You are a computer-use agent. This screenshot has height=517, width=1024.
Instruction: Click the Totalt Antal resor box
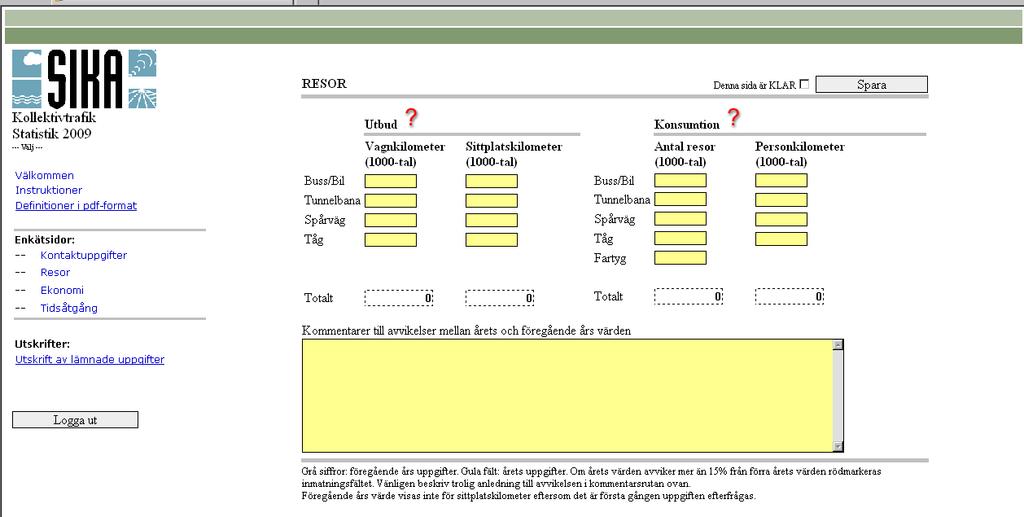pyautogui.click(x=688, y=296)
